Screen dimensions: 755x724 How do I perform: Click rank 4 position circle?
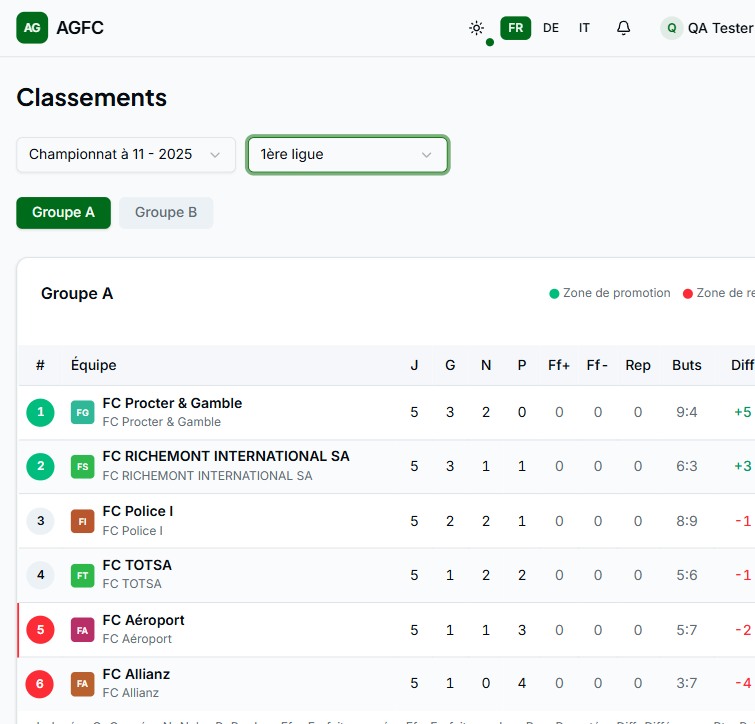(40, 575)
